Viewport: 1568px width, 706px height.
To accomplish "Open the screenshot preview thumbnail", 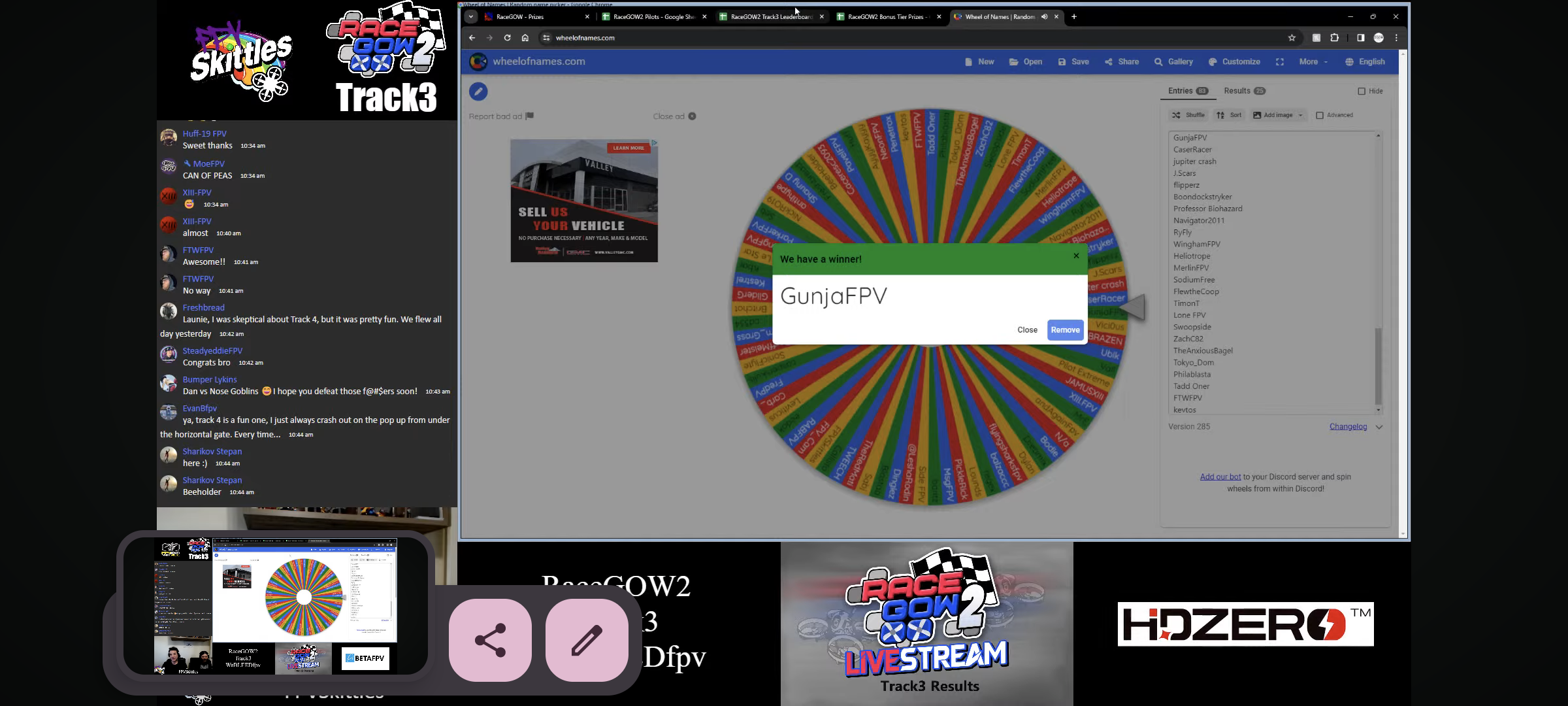I will click(275, 606).
